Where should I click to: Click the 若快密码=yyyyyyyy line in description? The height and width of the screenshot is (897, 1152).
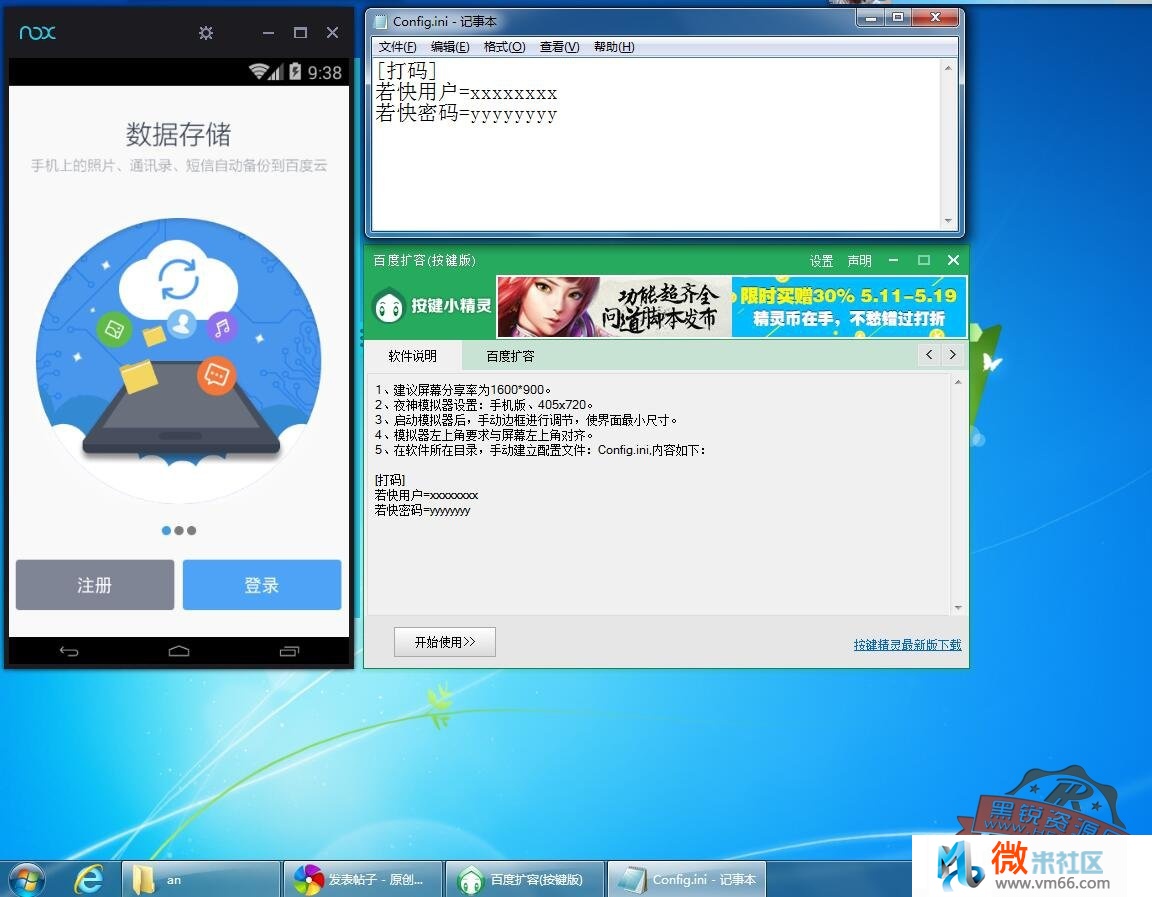coord(422,511)
